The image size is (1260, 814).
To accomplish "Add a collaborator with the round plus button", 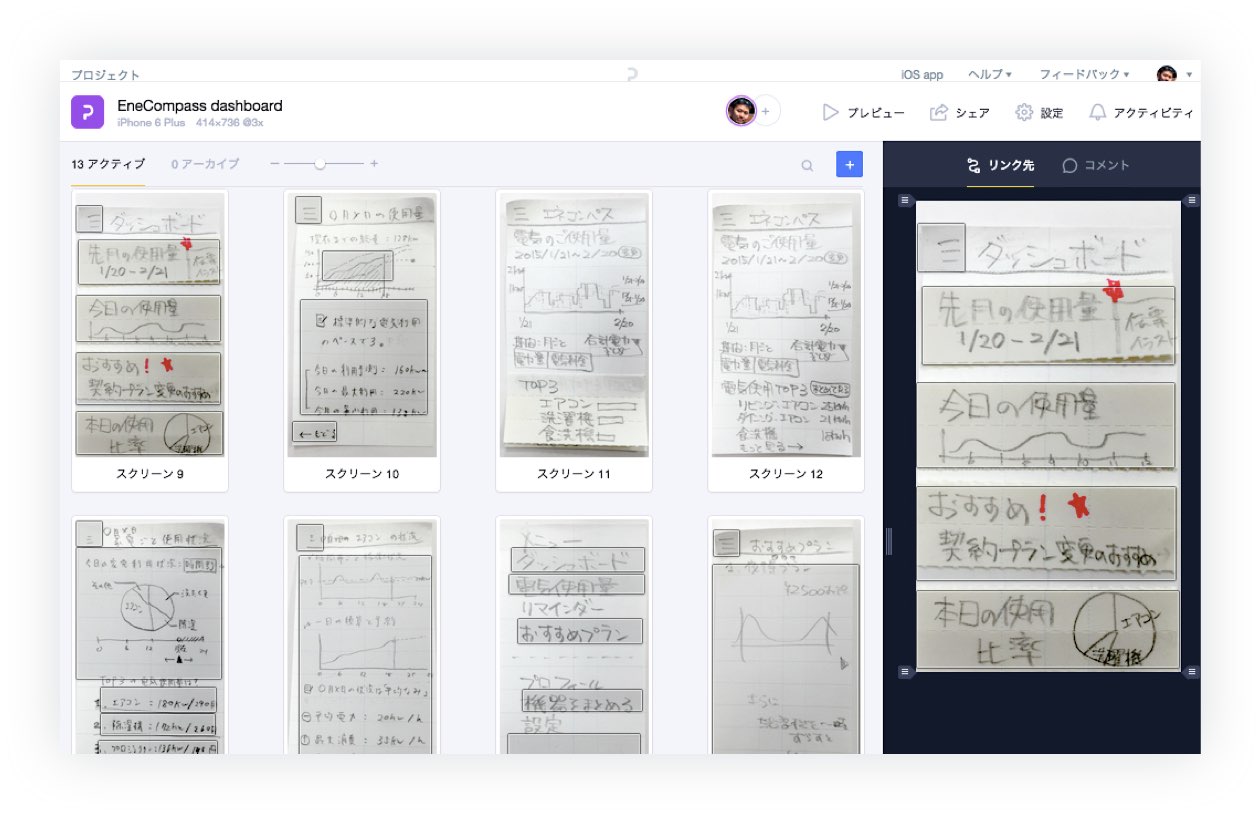I will (x=766, y=112).
